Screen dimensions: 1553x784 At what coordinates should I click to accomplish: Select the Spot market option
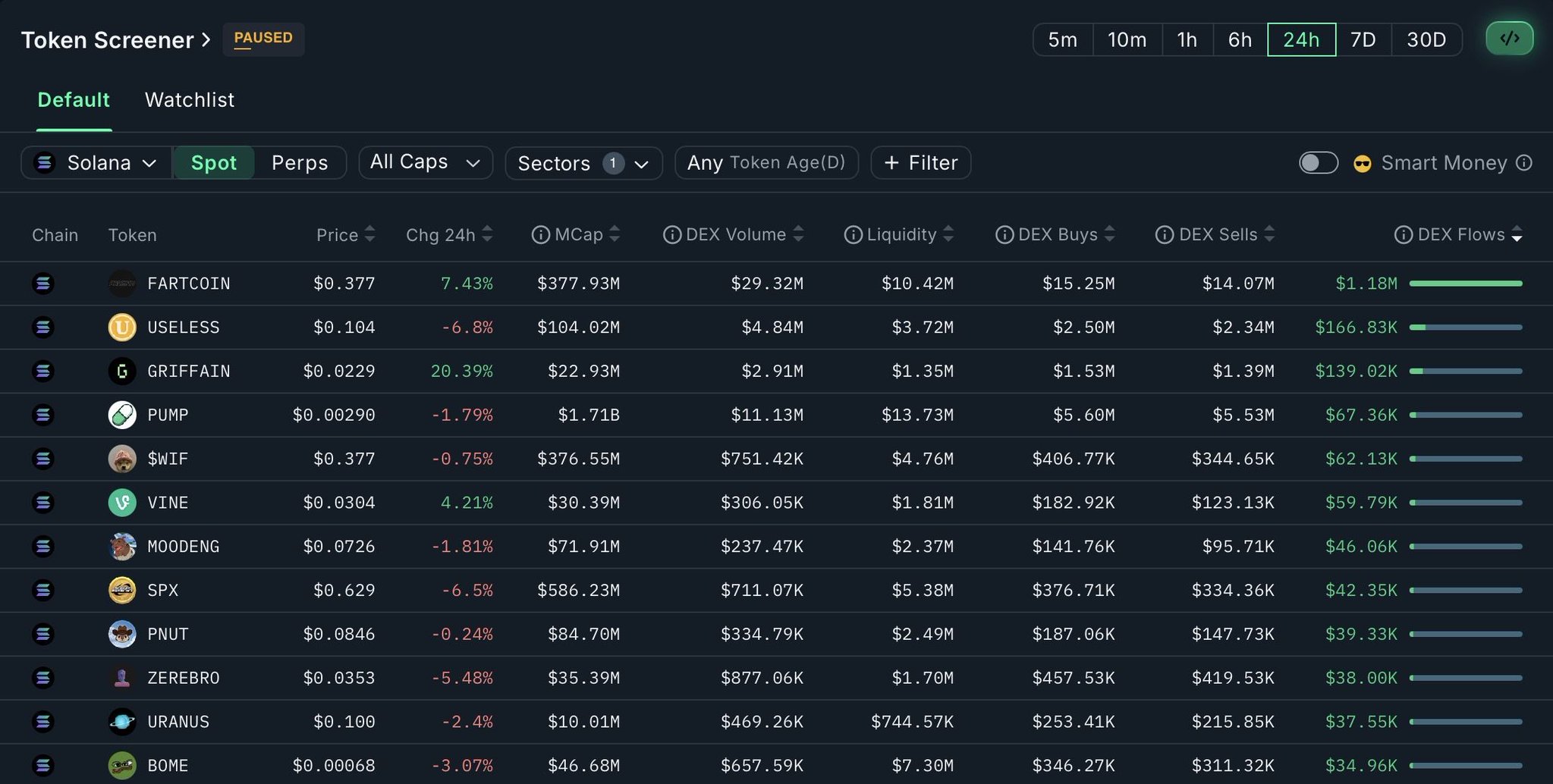pyautogui.click(x=213, y=163)
